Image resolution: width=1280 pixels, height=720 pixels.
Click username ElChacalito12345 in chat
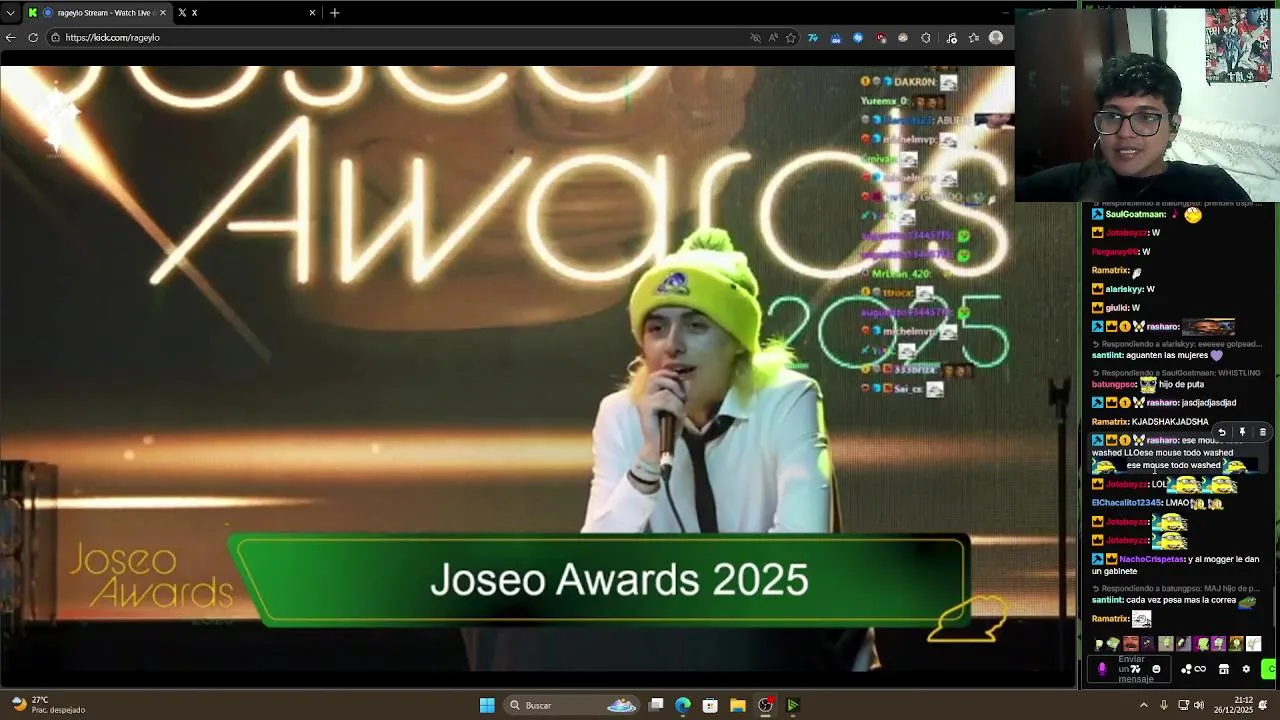click(1126, 503)
